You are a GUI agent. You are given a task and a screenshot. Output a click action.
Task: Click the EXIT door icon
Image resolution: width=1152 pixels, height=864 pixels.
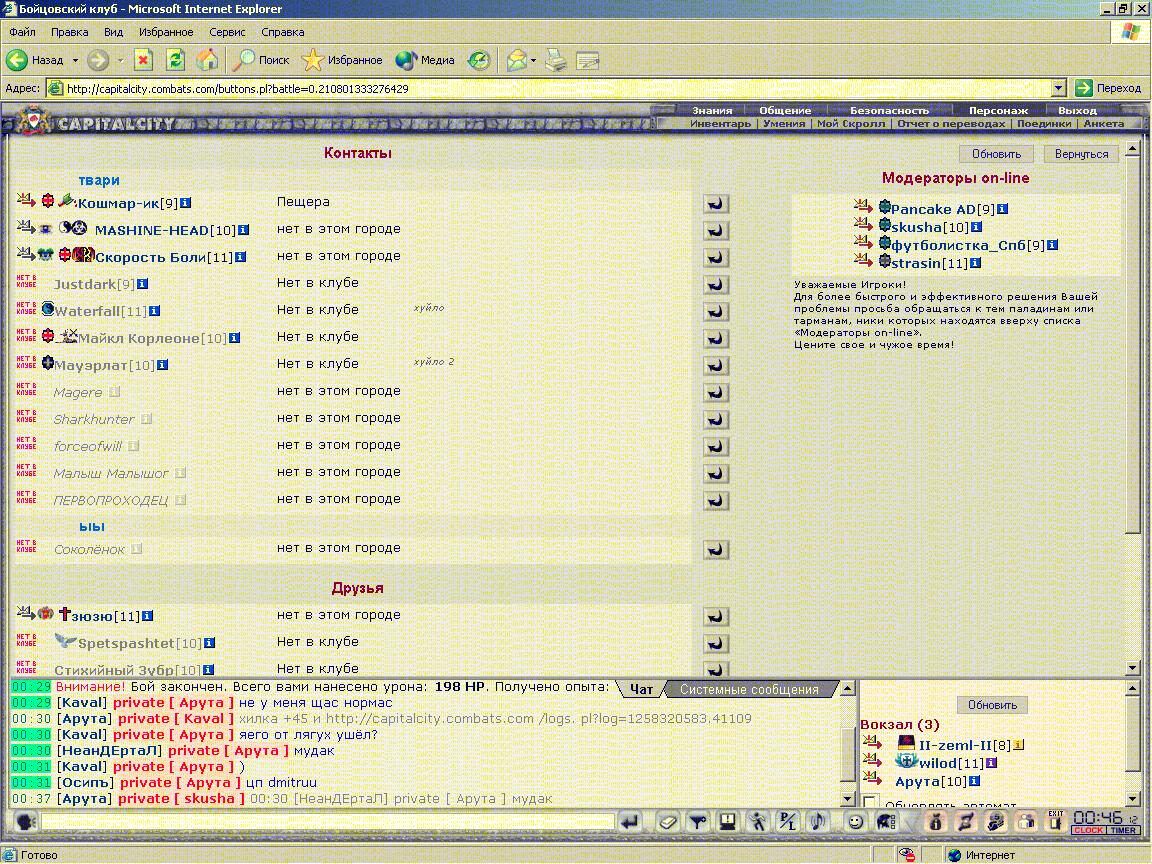[x=1056, y=820]
